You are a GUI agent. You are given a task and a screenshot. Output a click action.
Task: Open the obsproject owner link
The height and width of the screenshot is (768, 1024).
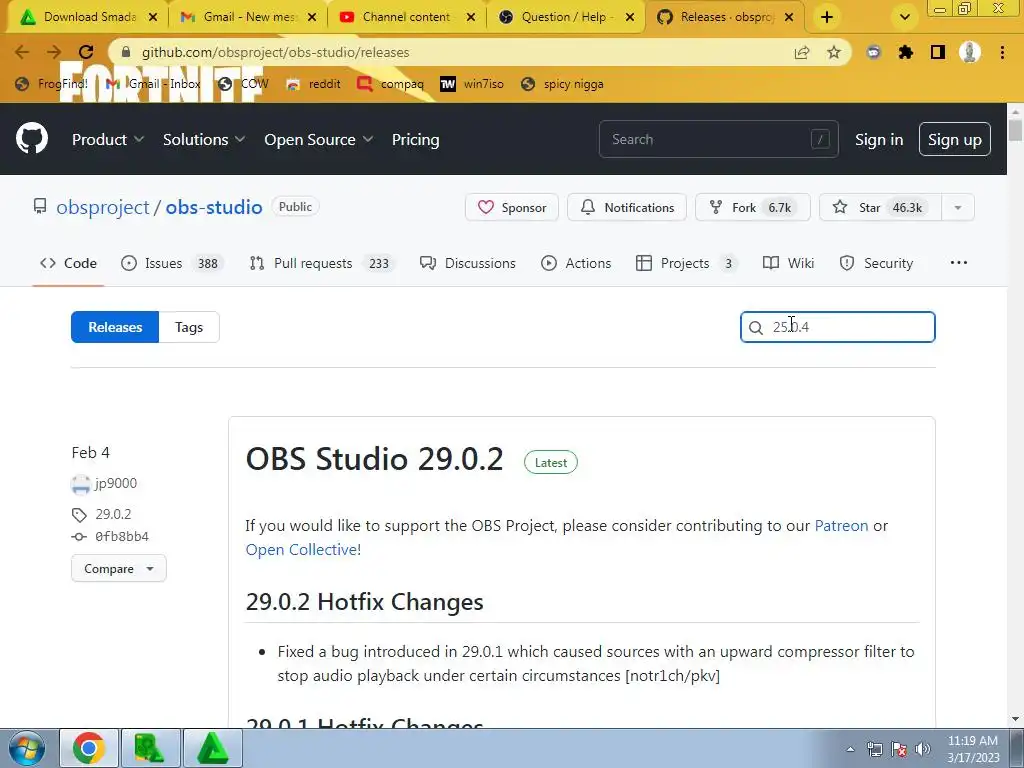pos(103,207)
